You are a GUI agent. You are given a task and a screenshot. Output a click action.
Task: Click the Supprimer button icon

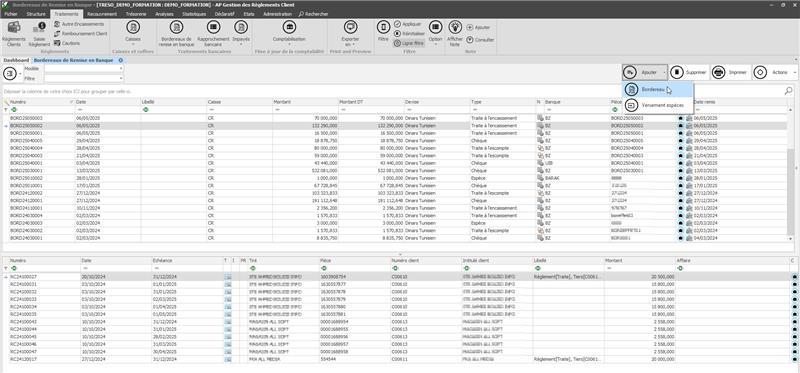point(677,72)
